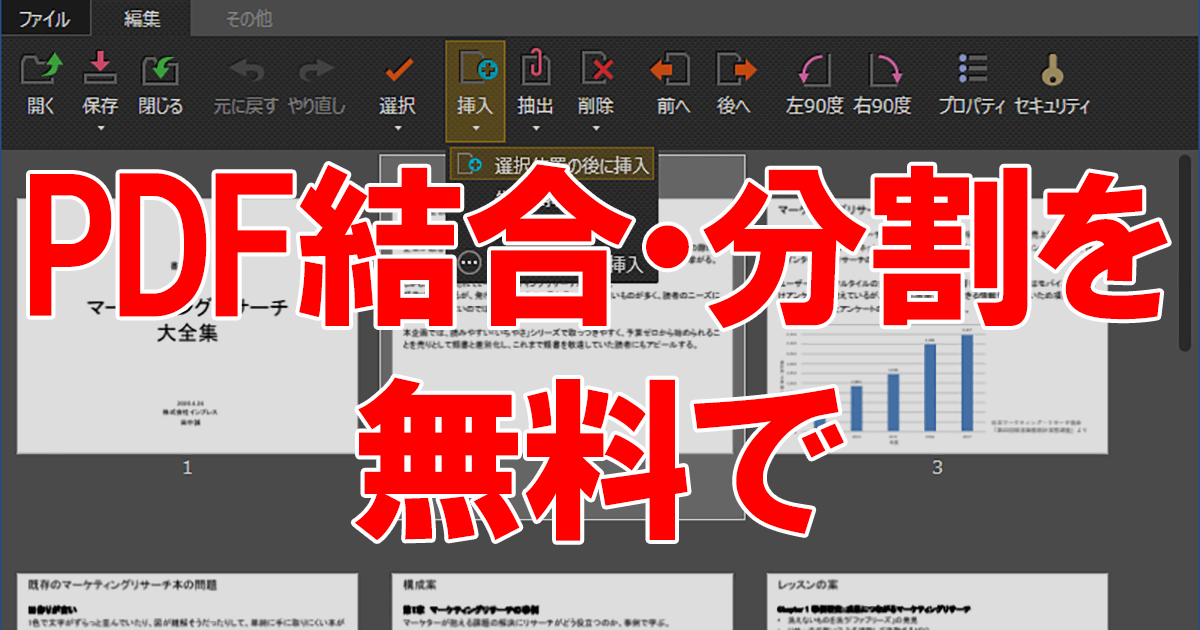This screenshot has width=1200, height=630.
Task: Click the 選択 checkmark icon
Action: (x=398, y=69)
